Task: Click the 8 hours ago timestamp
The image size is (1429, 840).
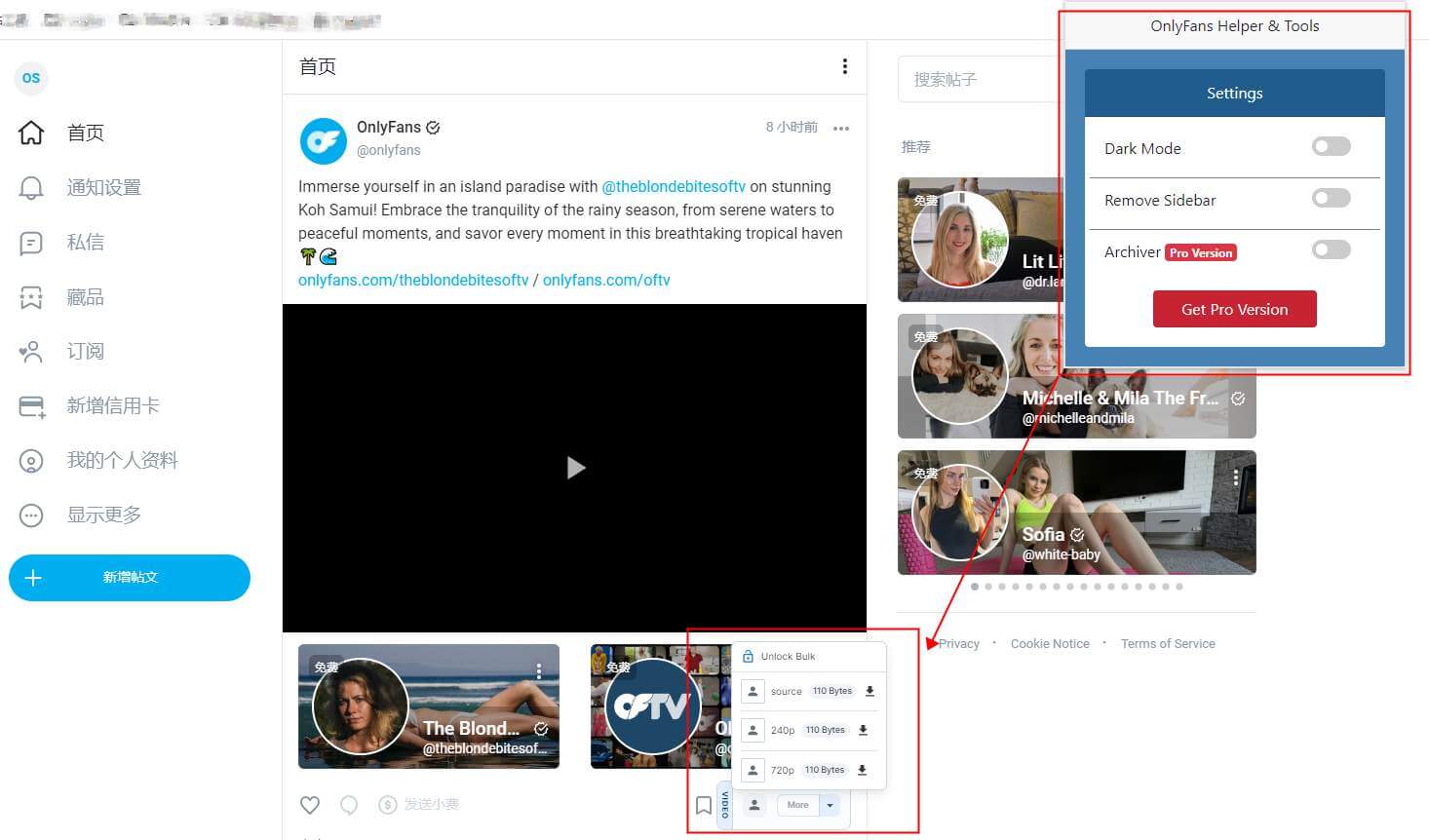Action: pos(792,128)
